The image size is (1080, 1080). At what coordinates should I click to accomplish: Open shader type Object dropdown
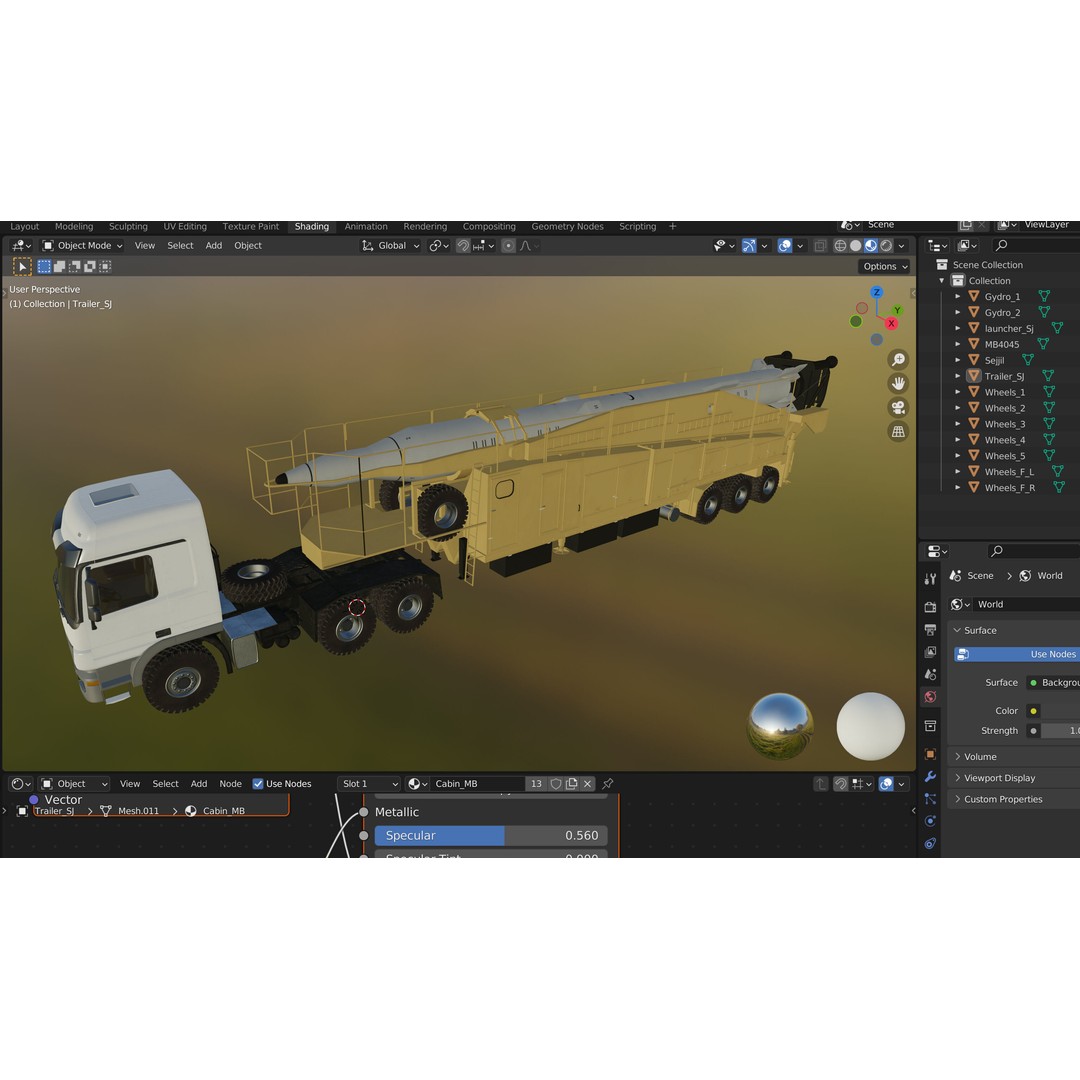[x=74, y=784]
